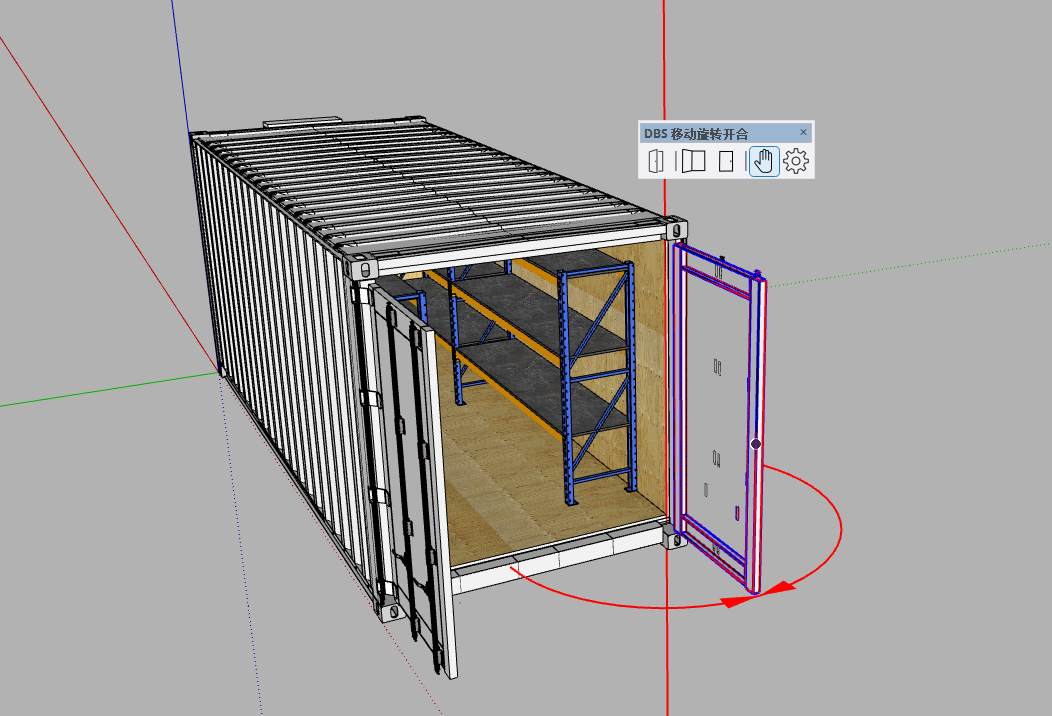
Task: Select the open single door icon
Action: 656,161
